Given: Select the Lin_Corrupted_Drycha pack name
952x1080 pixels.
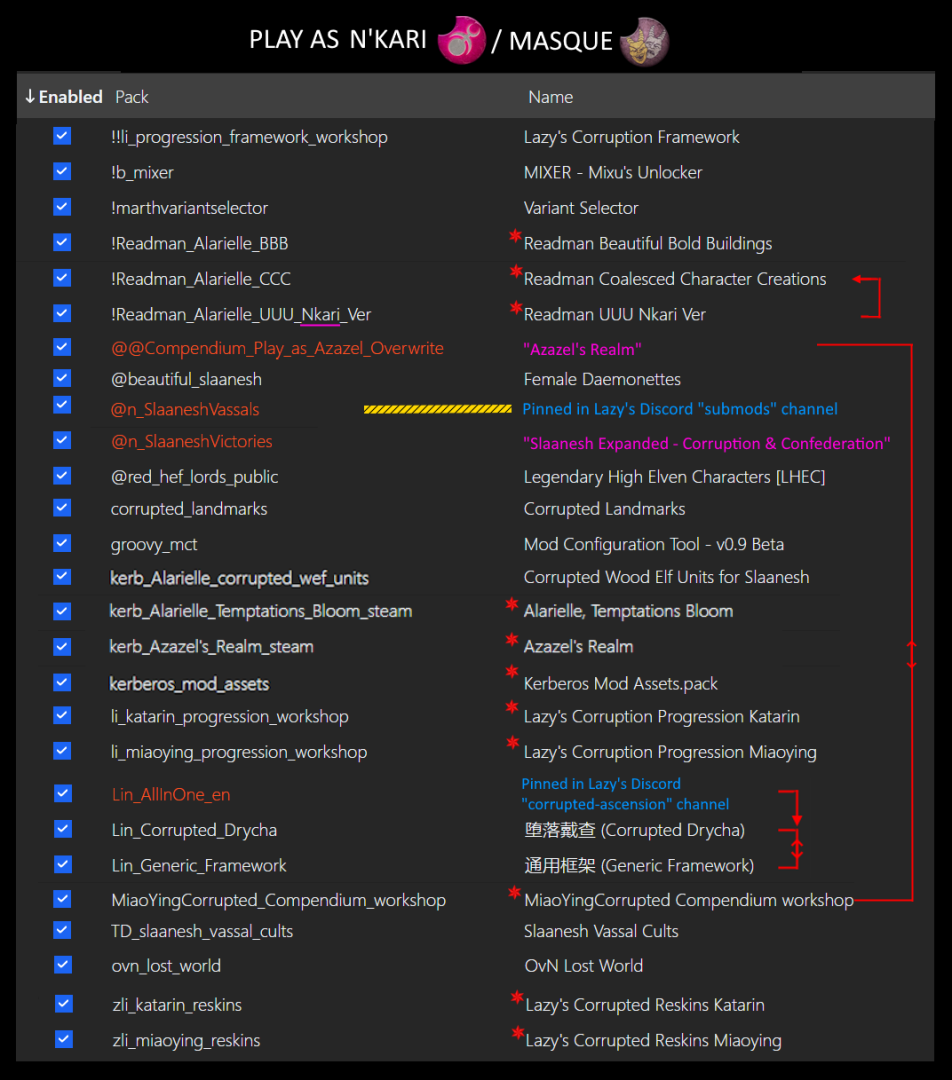Looking at the screenshot, I should 194,830.
